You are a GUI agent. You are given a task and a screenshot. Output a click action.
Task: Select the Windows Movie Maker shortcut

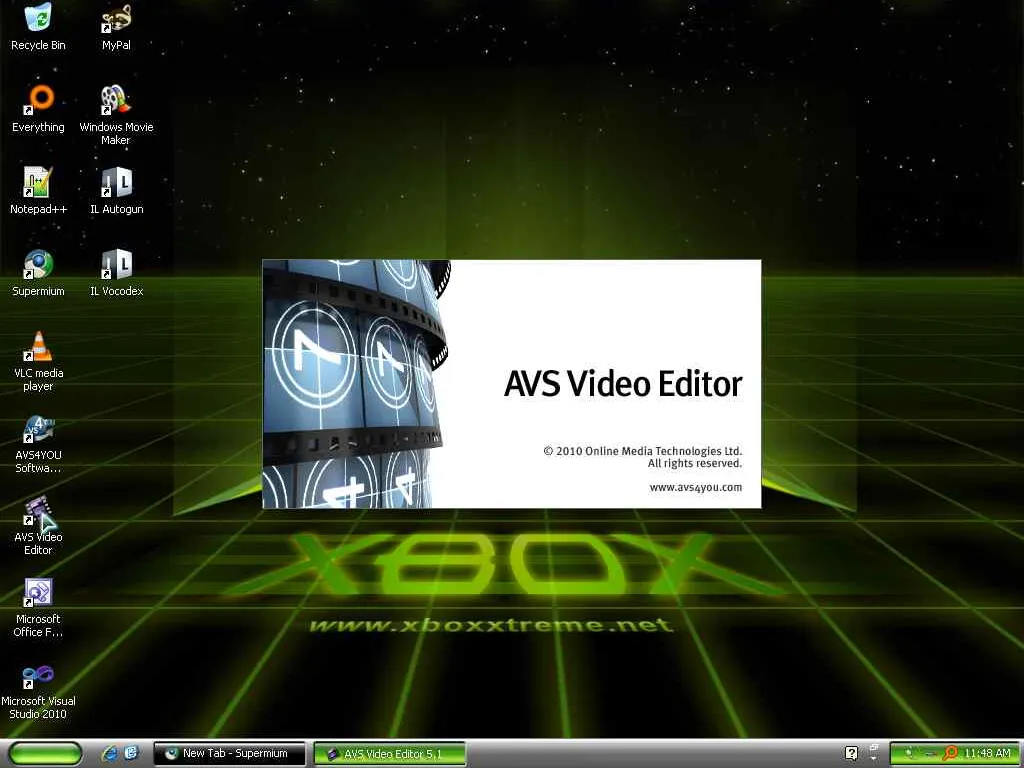click(x=116, y=116)
